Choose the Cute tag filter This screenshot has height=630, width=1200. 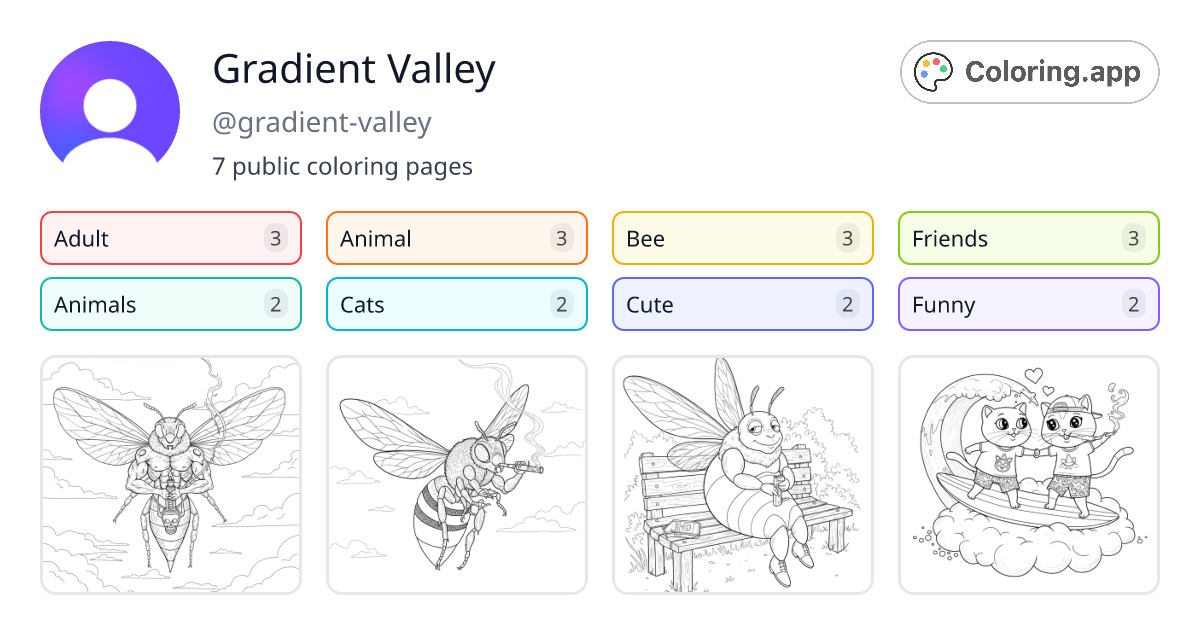(742, 304)
